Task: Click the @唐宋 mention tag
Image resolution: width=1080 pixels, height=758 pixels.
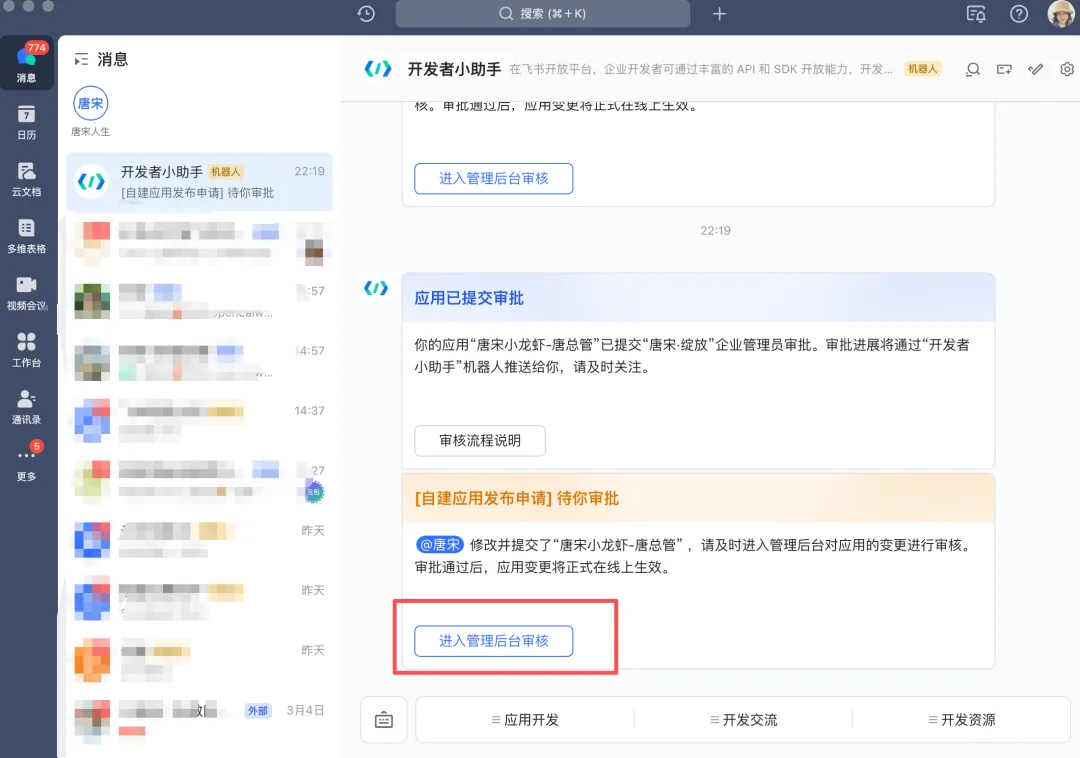Action: coord(439,545)
